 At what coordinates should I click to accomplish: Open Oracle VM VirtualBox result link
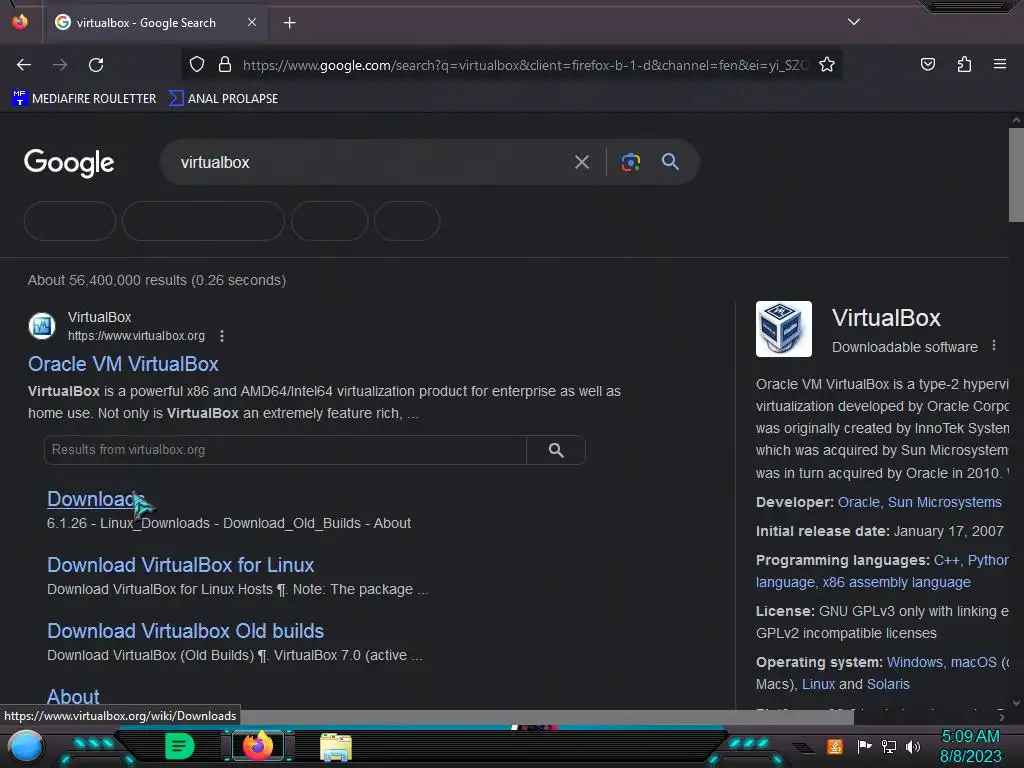(123, 364)
